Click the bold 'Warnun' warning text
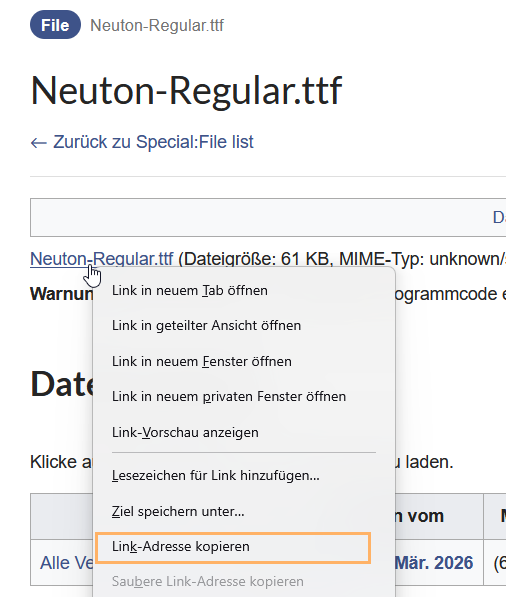506x597 pixels. point(61,294)
